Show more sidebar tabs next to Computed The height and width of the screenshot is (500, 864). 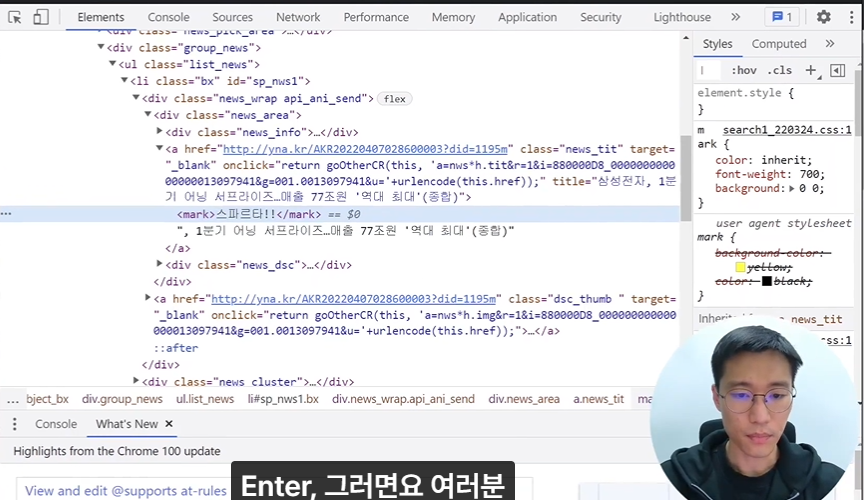pyautogui.click(x=830, y=44)
